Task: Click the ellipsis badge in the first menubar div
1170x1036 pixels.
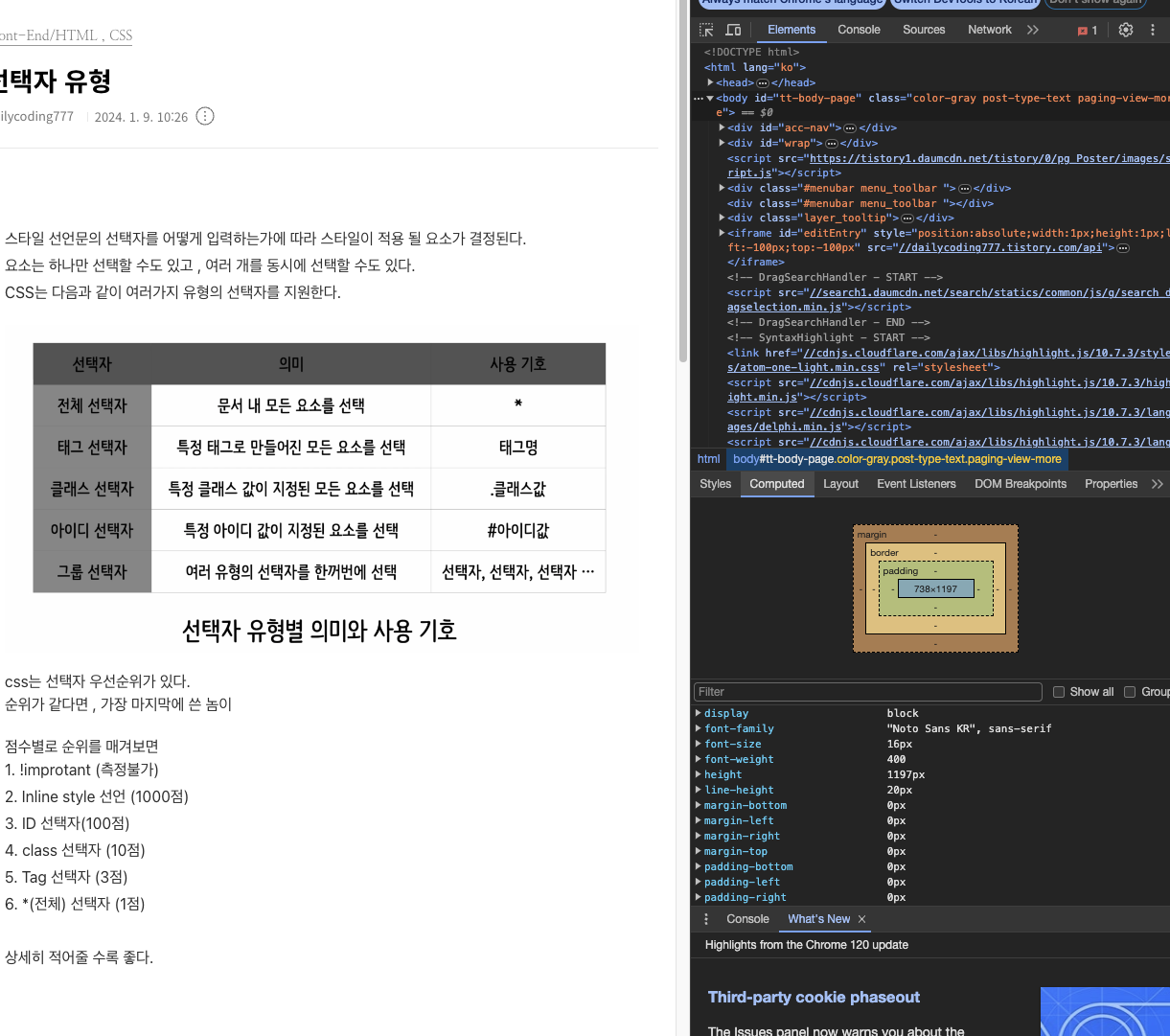Action: (965, 189)
